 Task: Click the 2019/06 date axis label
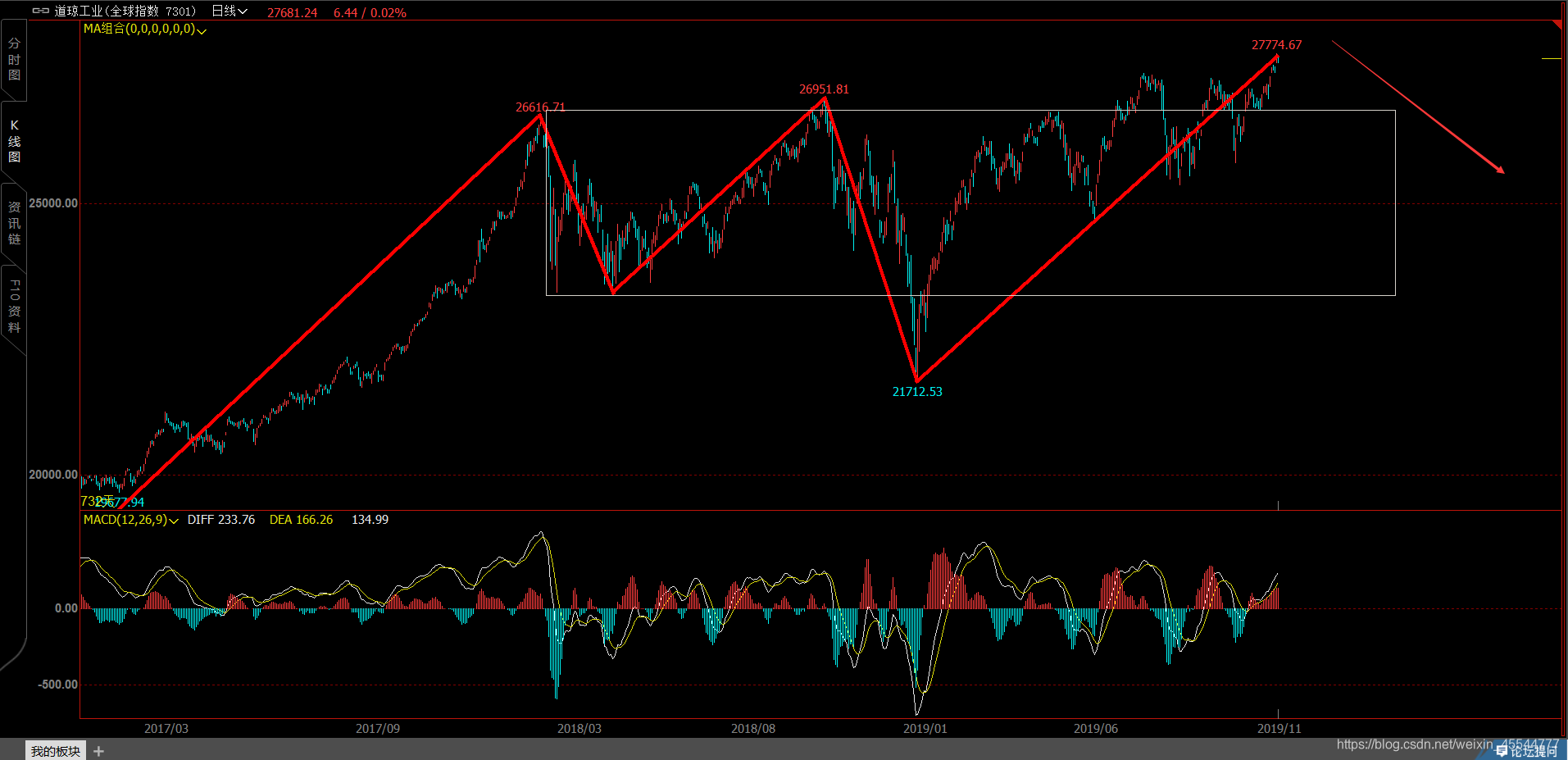[x=1096, y=729]
